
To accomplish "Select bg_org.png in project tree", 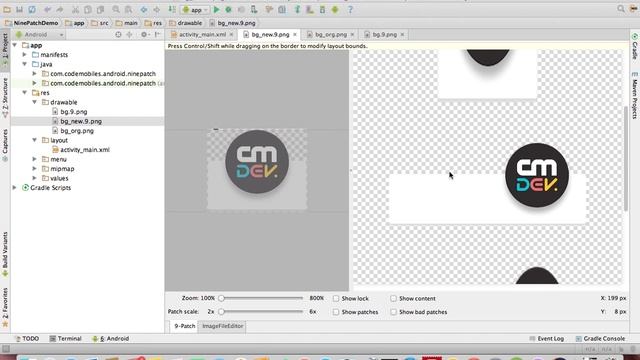I will coord(77,131).
